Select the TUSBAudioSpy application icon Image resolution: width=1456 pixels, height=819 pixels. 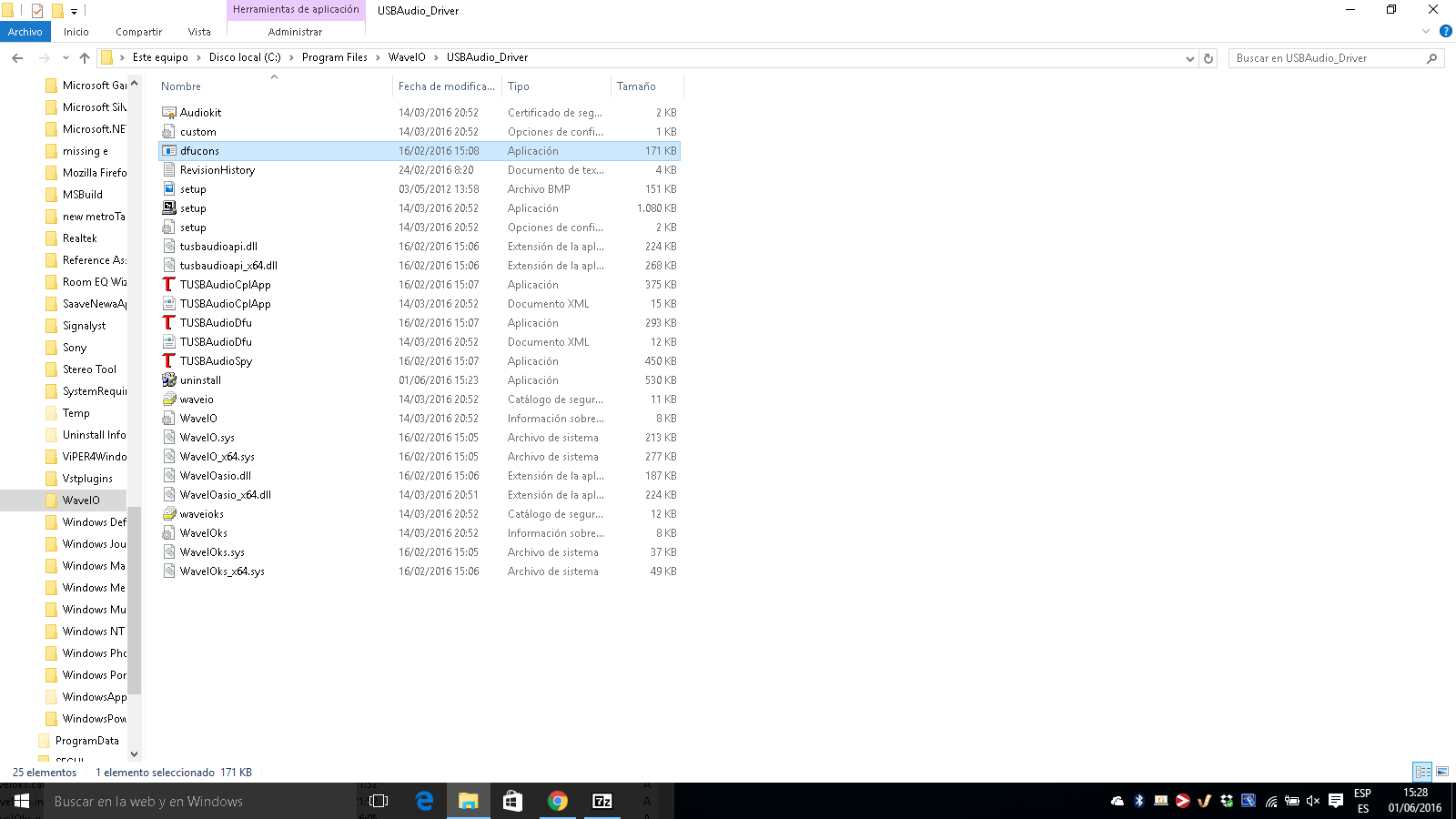[168, 361]
